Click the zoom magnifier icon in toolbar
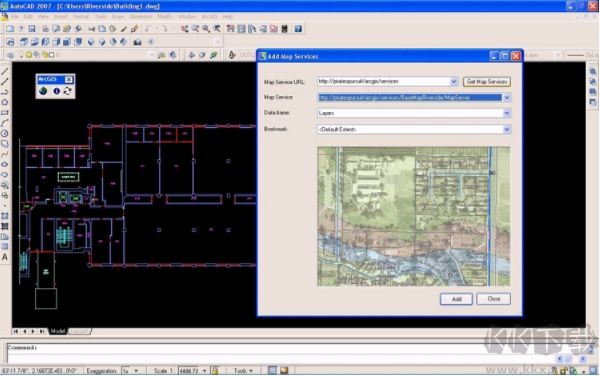The image size is (600, 376). 206,29
